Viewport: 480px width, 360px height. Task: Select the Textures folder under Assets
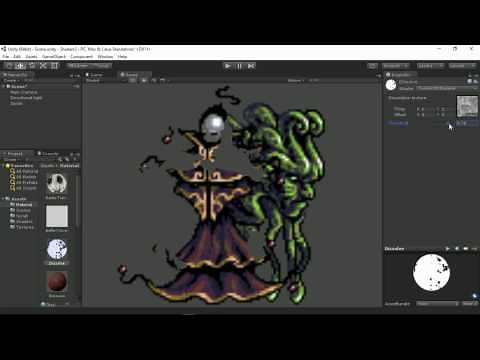22,227
